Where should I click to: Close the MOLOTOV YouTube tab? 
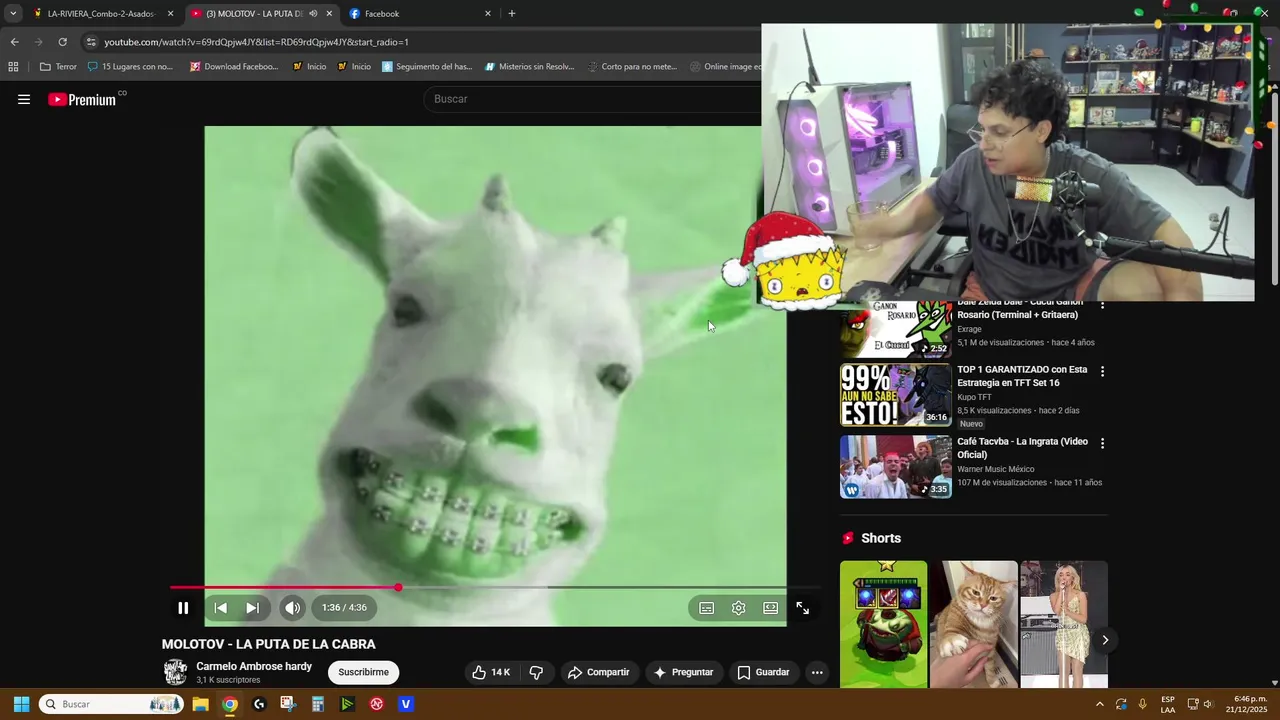pyautogui.click(x=329, y=14)
